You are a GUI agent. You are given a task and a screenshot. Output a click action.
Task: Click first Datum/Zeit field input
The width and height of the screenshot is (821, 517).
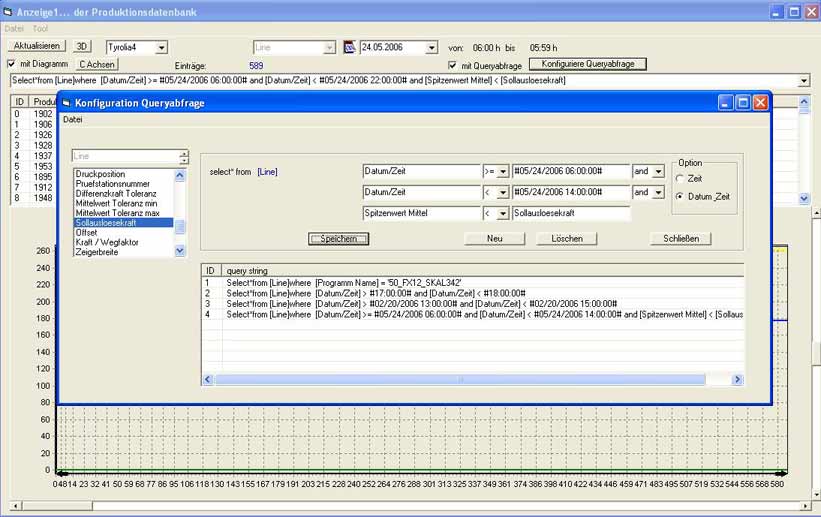(421, 171)
